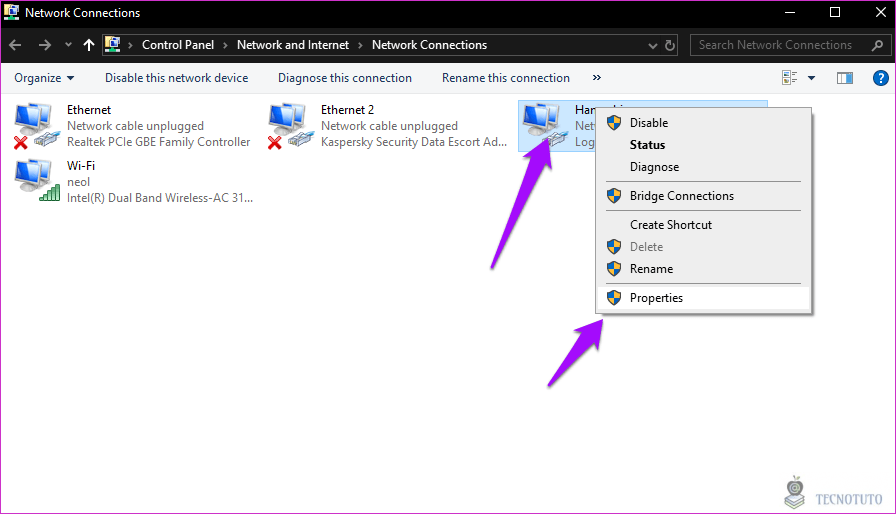Go up one level with up arrow
The image size is (896, 514).
(x=89, y=45)
